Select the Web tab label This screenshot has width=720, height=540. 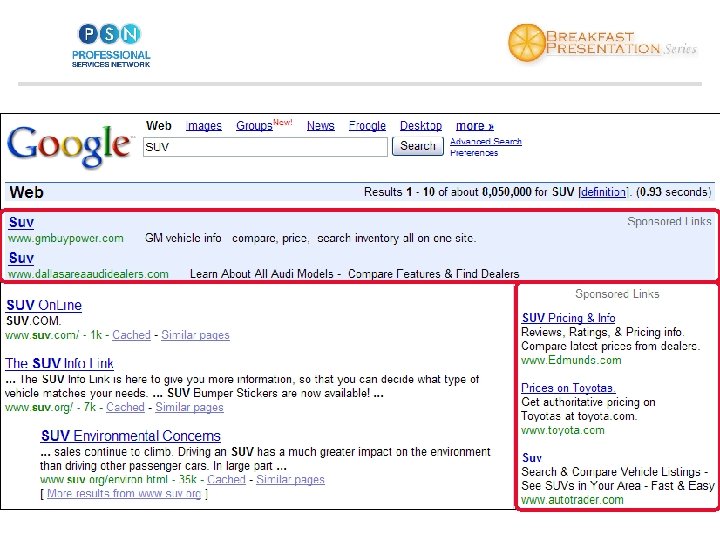click(x=159, y=125)
